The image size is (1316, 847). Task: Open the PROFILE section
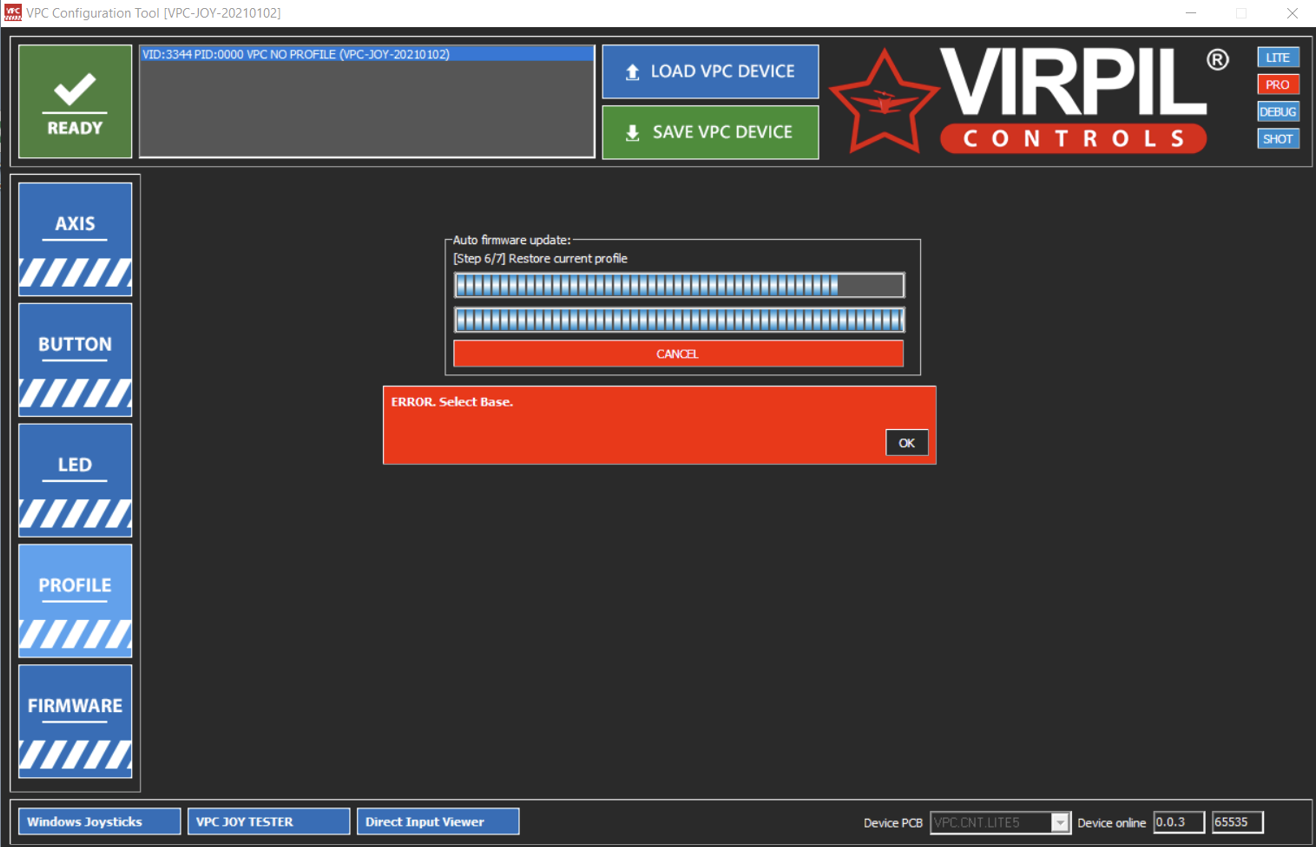click(75, 601)
